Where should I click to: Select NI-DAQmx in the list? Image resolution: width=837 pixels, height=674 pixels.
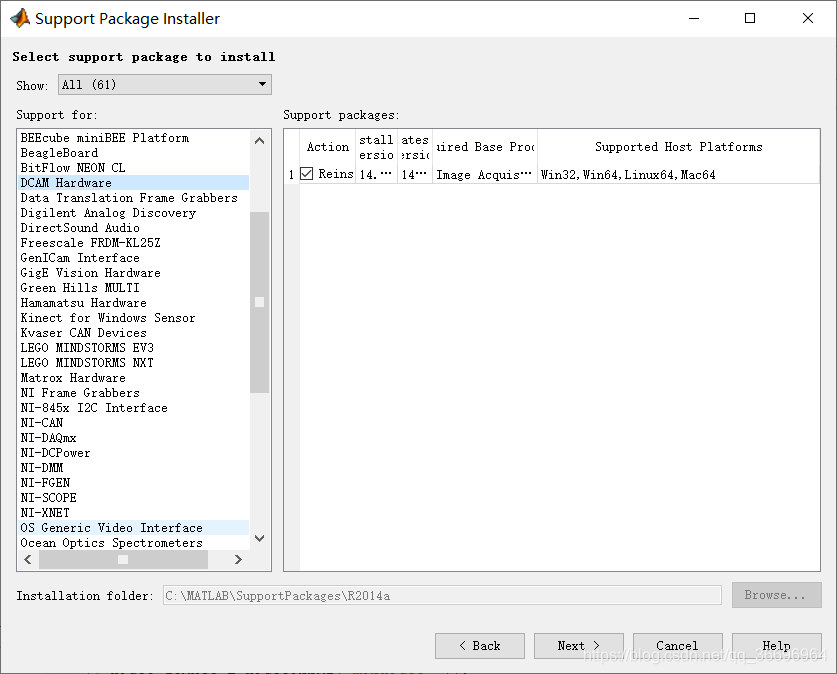pyautogui.click(x=133, y=438)
